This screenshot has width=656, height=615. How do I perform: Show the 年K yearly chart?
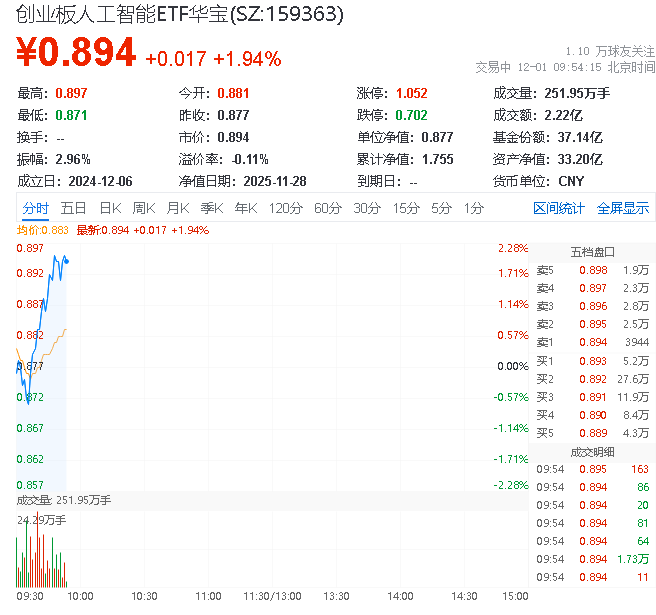246,208
